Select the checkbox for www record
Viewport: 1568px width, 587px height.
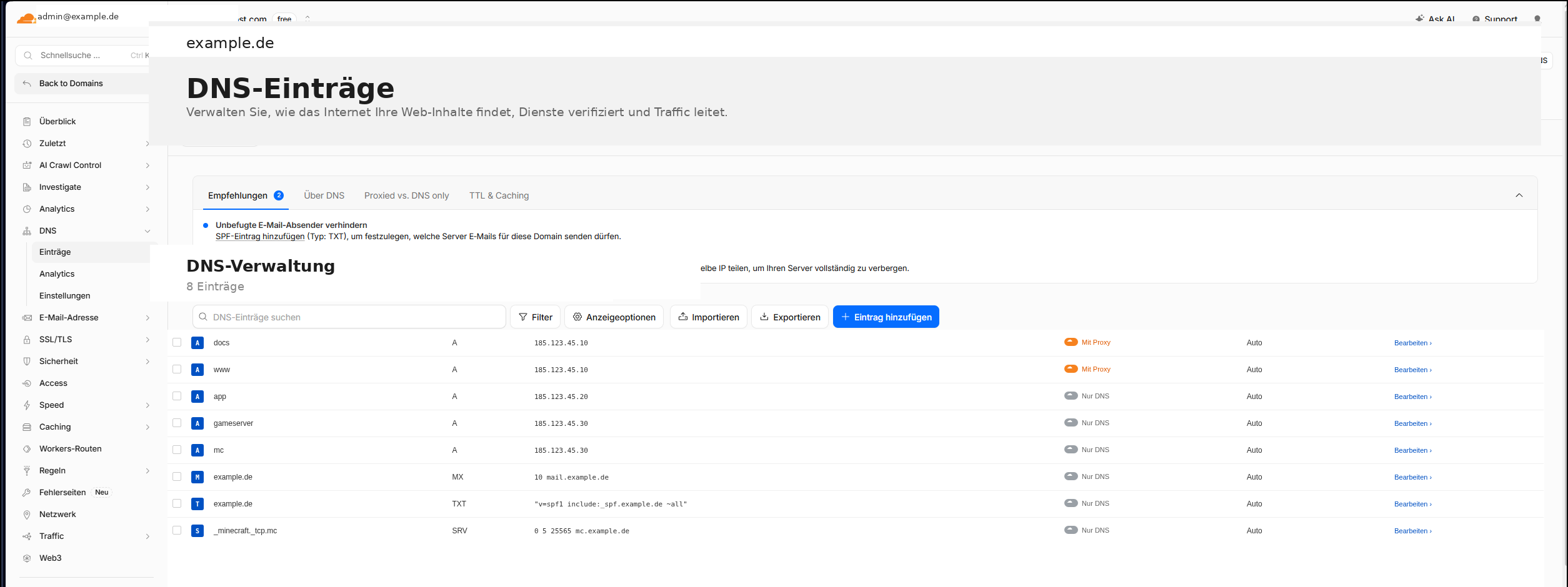[177, 369]
